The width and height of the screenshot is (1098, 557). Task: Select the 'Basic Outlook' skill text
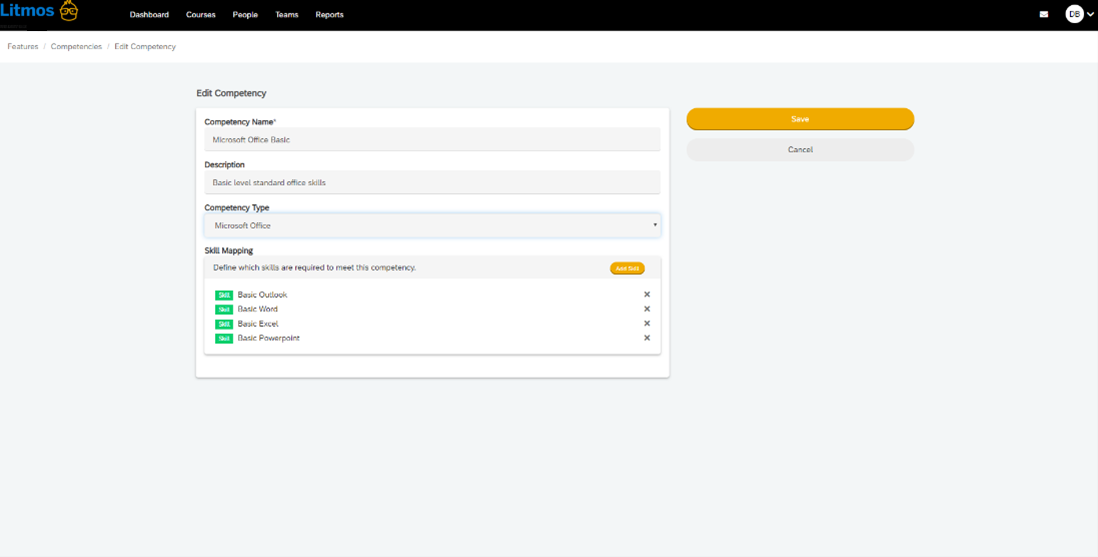click(x=262, y=295)
